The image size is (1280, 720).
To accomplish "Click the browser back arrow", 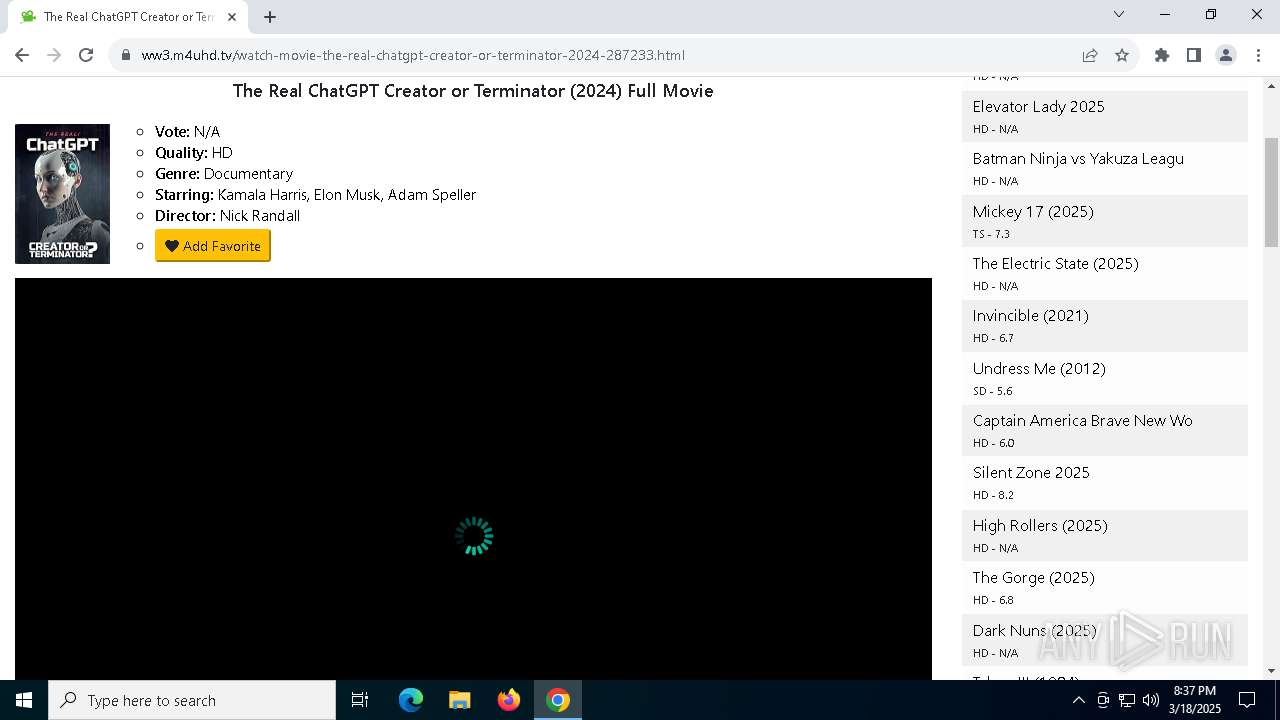I will (22, 55).
